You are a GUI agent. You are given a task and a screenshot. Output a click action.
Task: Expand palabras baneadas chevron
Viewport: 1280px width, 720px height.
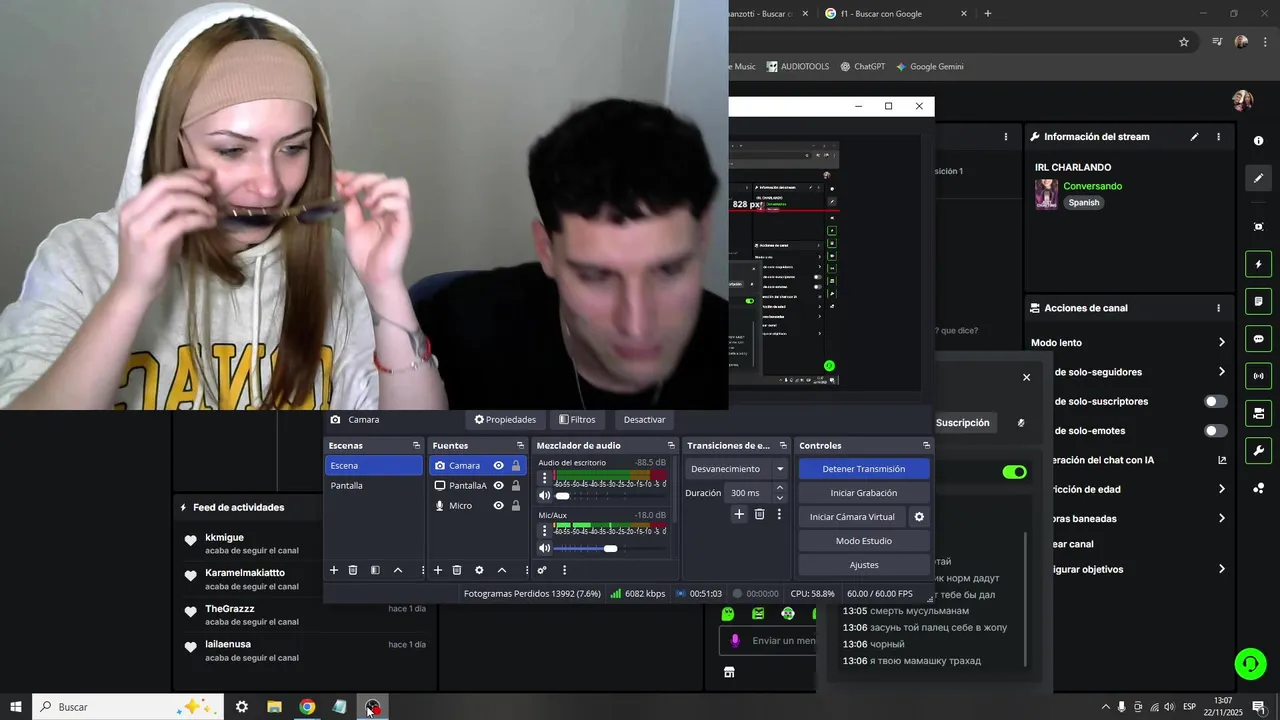(x=1221, y=518)
